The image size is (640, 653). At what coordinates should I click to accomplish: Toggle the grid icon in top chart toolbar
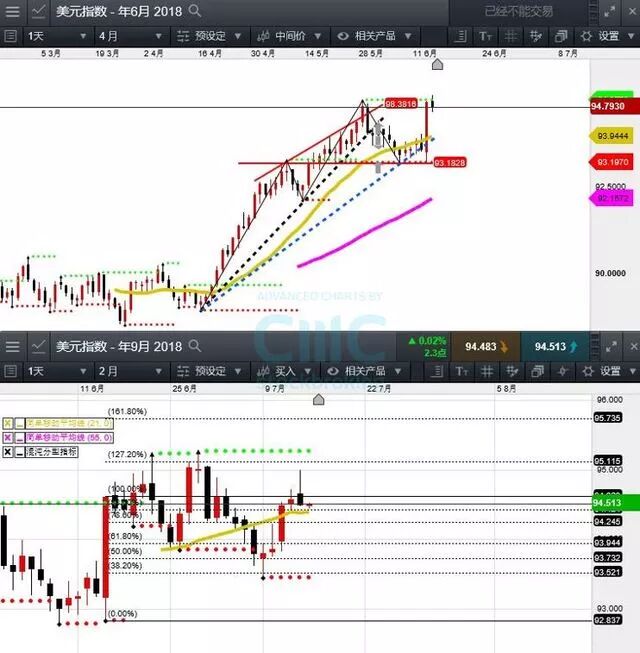pyautogui.click(x=511, y=36)
